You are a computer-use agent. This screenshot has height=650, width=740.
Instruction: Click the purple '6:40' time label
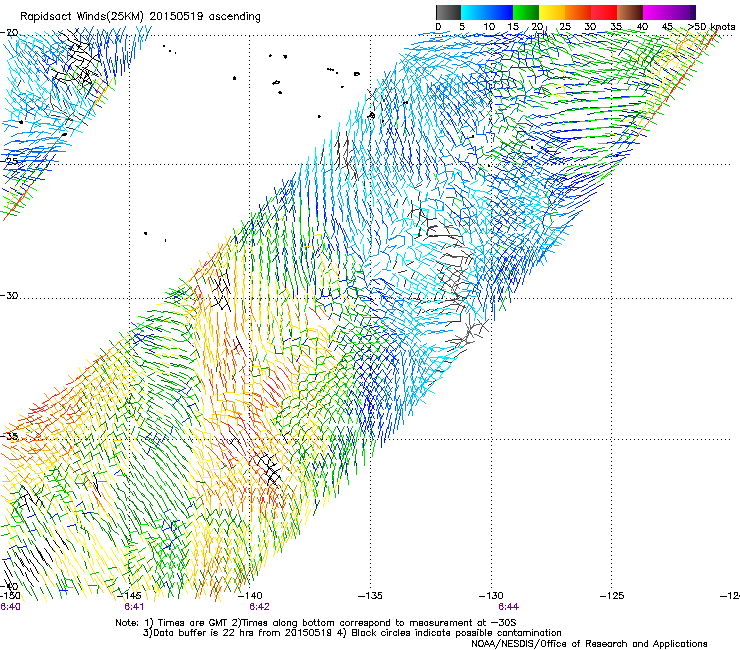click(x=10, y=607)
